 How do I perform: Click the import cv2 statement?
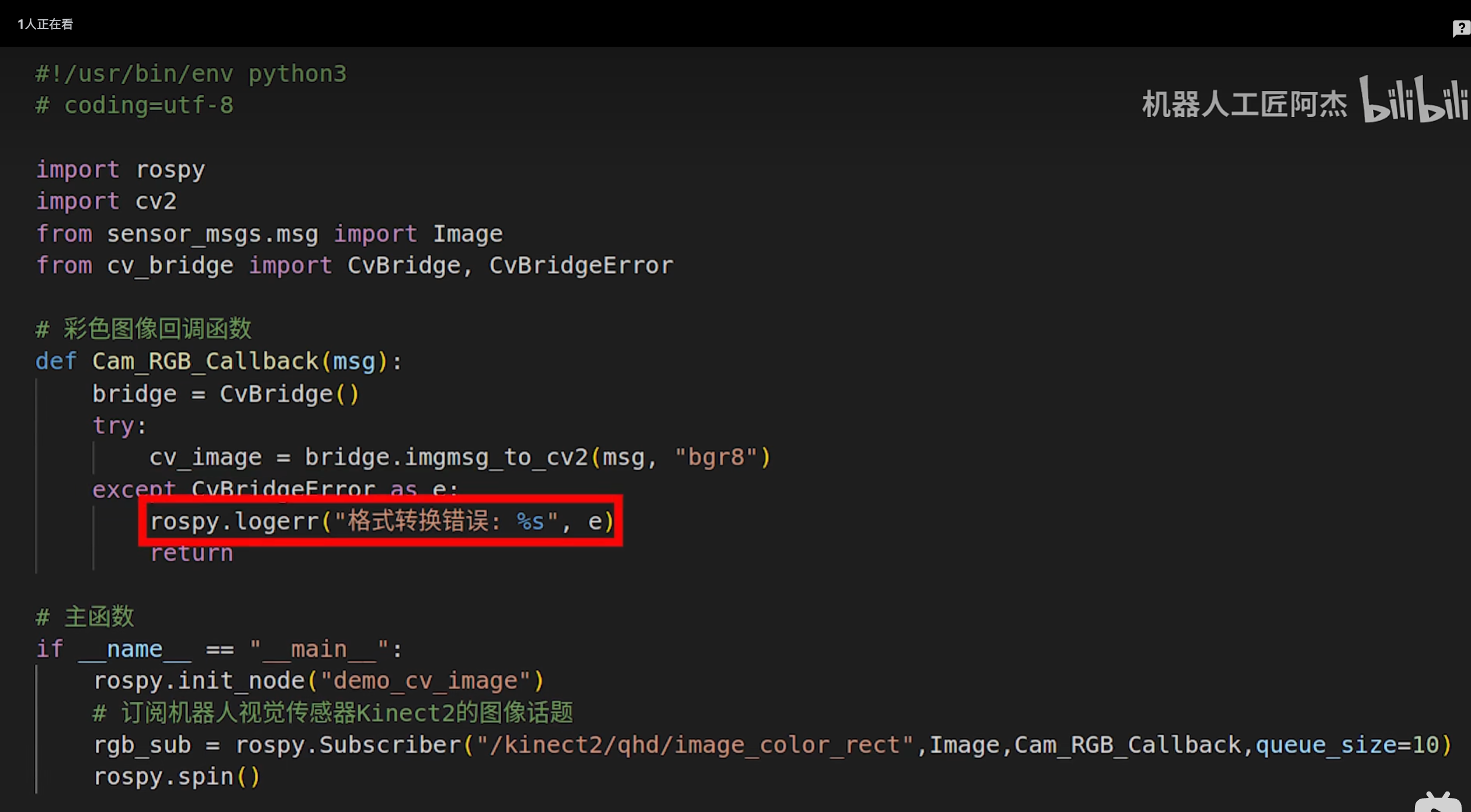click(106, 202)
